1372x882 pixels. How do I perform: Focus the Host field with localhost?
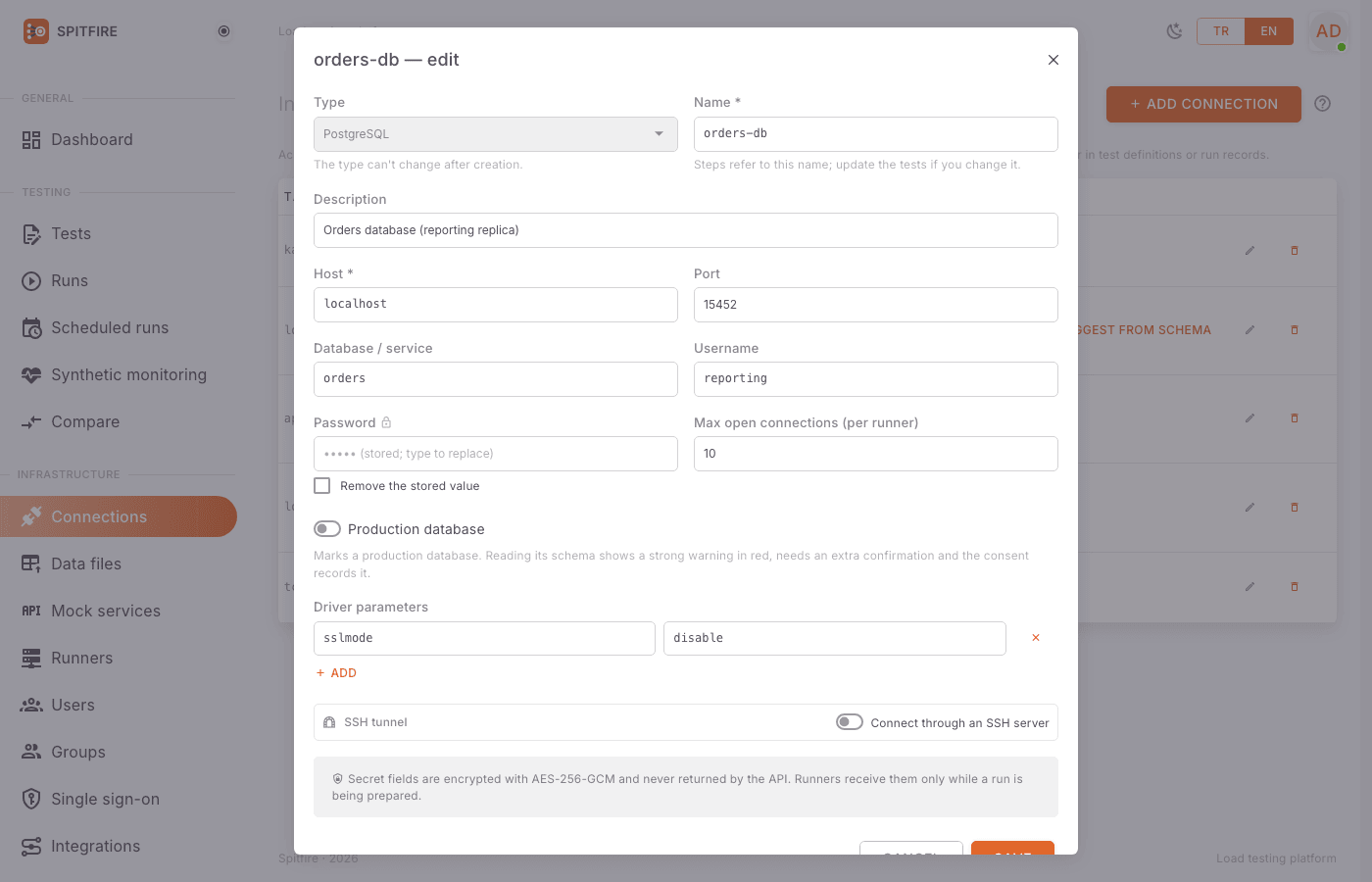coord(495,305)
